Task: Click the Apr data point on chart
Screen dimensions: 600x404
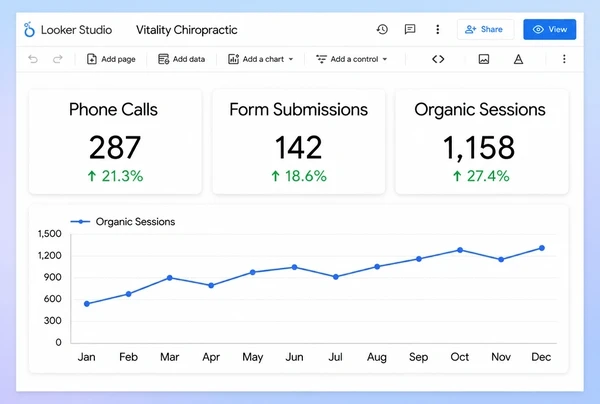Action: (211, 285)
